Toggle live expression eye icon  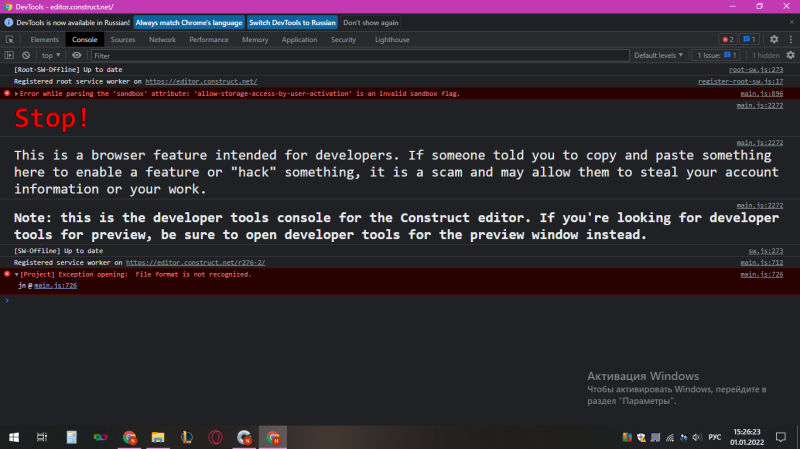coord(77,55)
